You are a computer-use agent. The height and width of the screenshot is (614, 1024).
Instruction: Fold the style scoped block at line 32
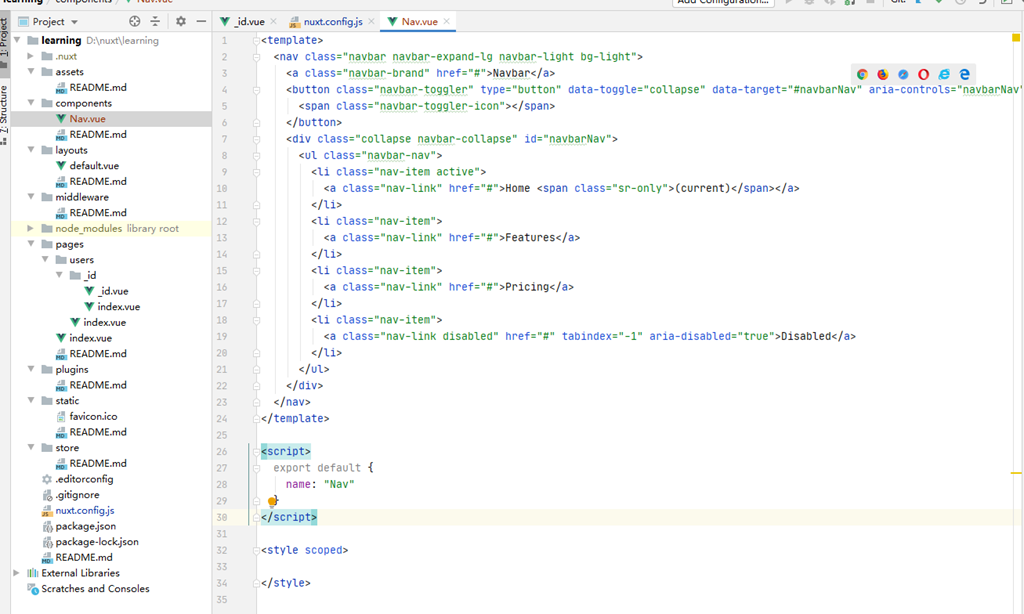(256, 550)
